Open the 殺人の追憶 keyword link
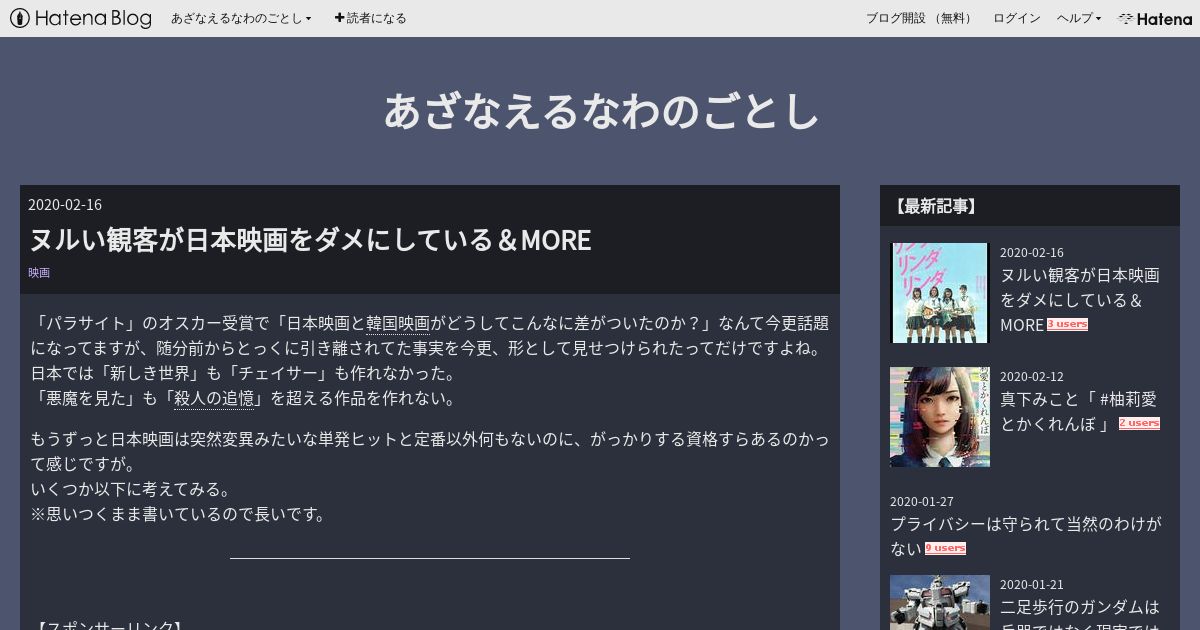The width and height of the screenshot is (1200, 630). [214, 398]
